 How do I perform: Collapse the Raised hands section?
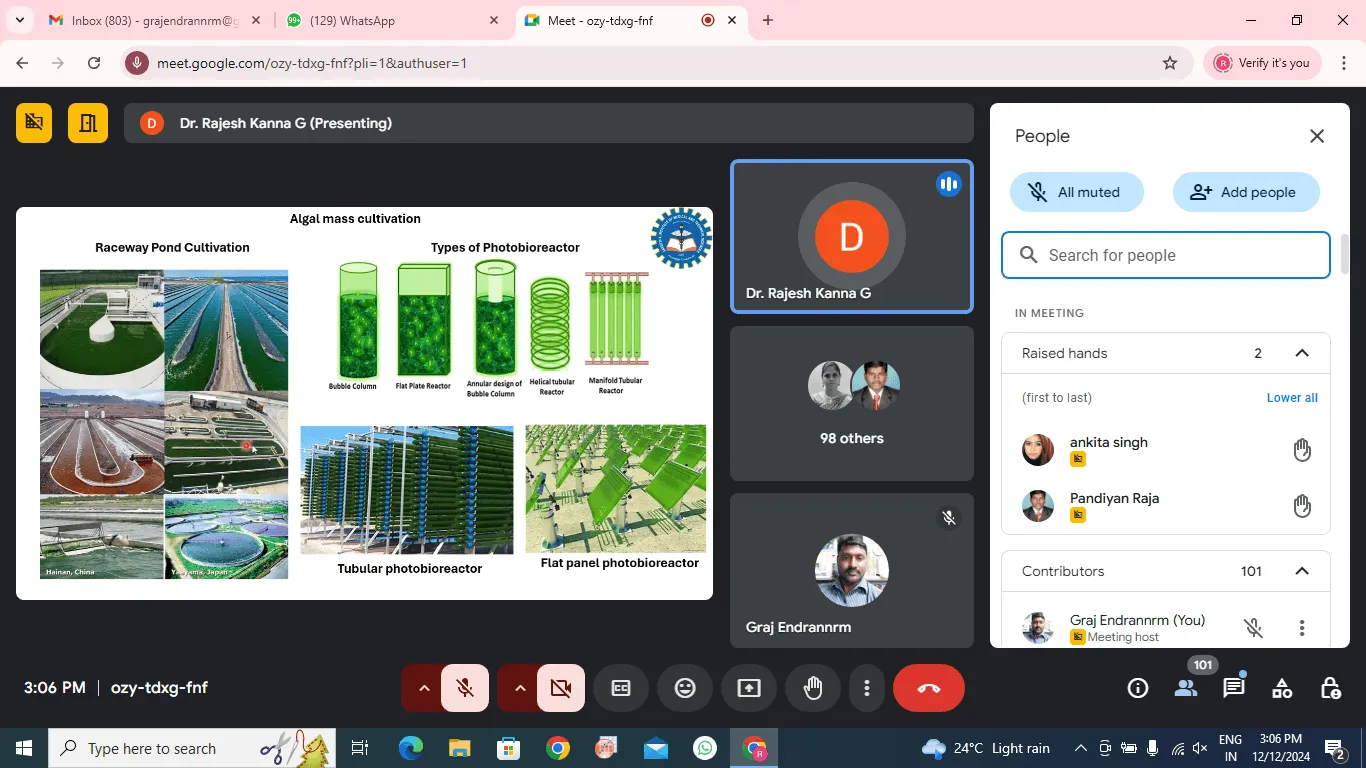coord(1302,353)
